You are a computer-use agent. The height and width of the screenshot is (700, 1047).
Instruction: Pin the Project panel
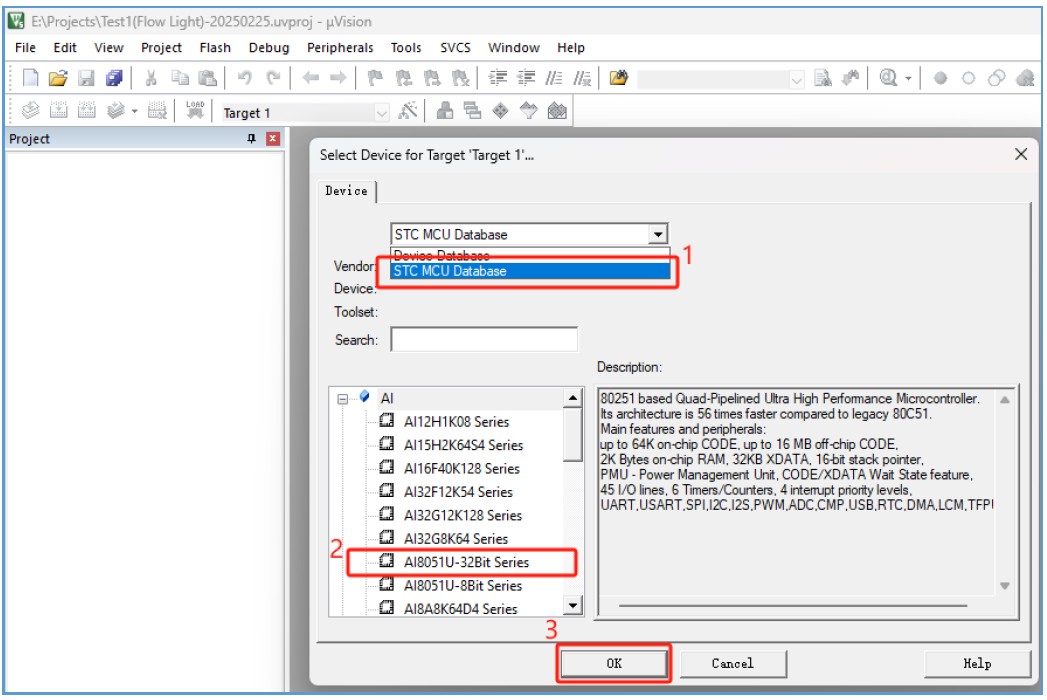(251, 138)
